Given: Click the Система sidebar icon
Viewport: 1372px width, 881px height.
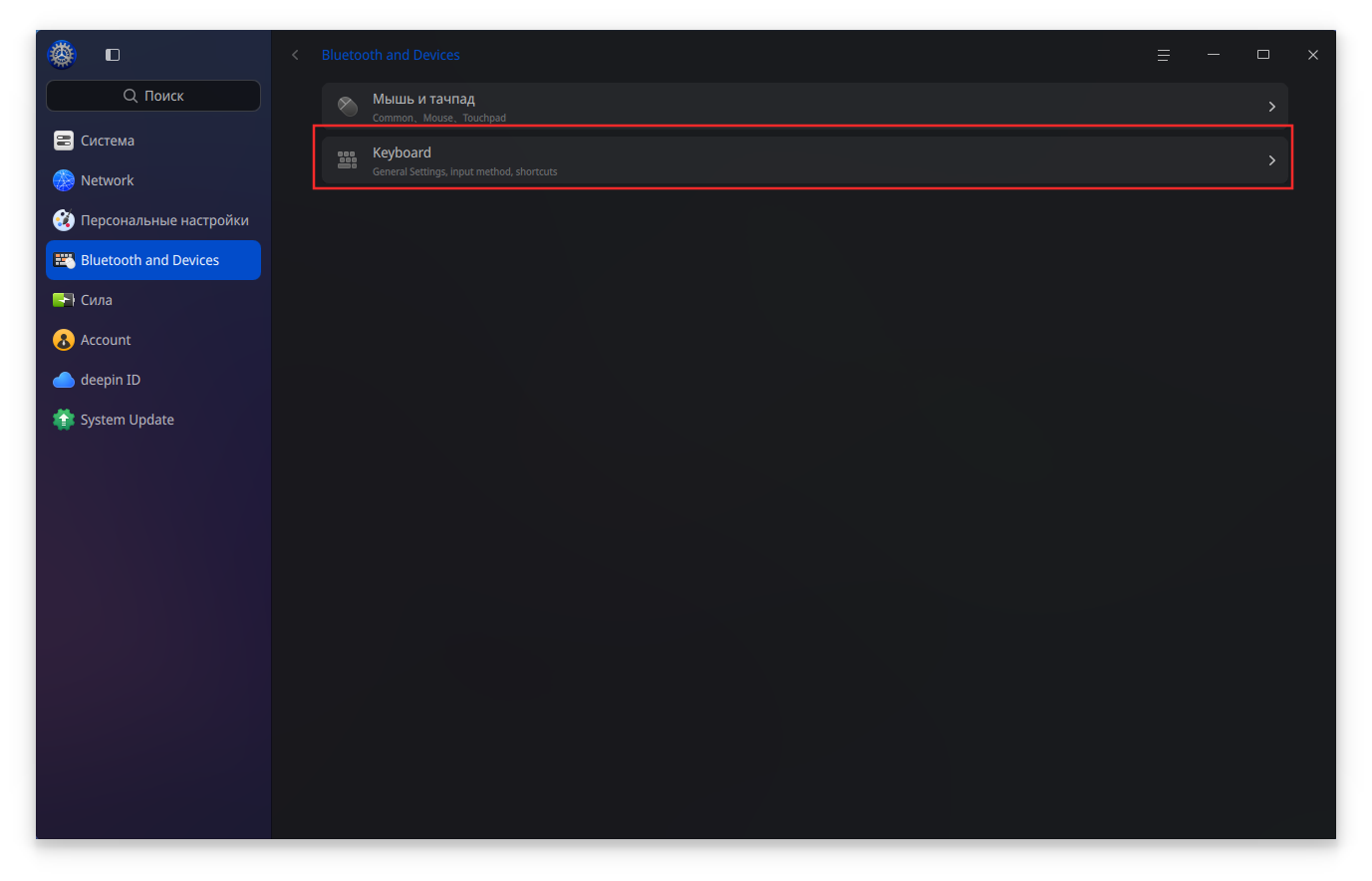Looking at the screenshot, I should point(64,141).
